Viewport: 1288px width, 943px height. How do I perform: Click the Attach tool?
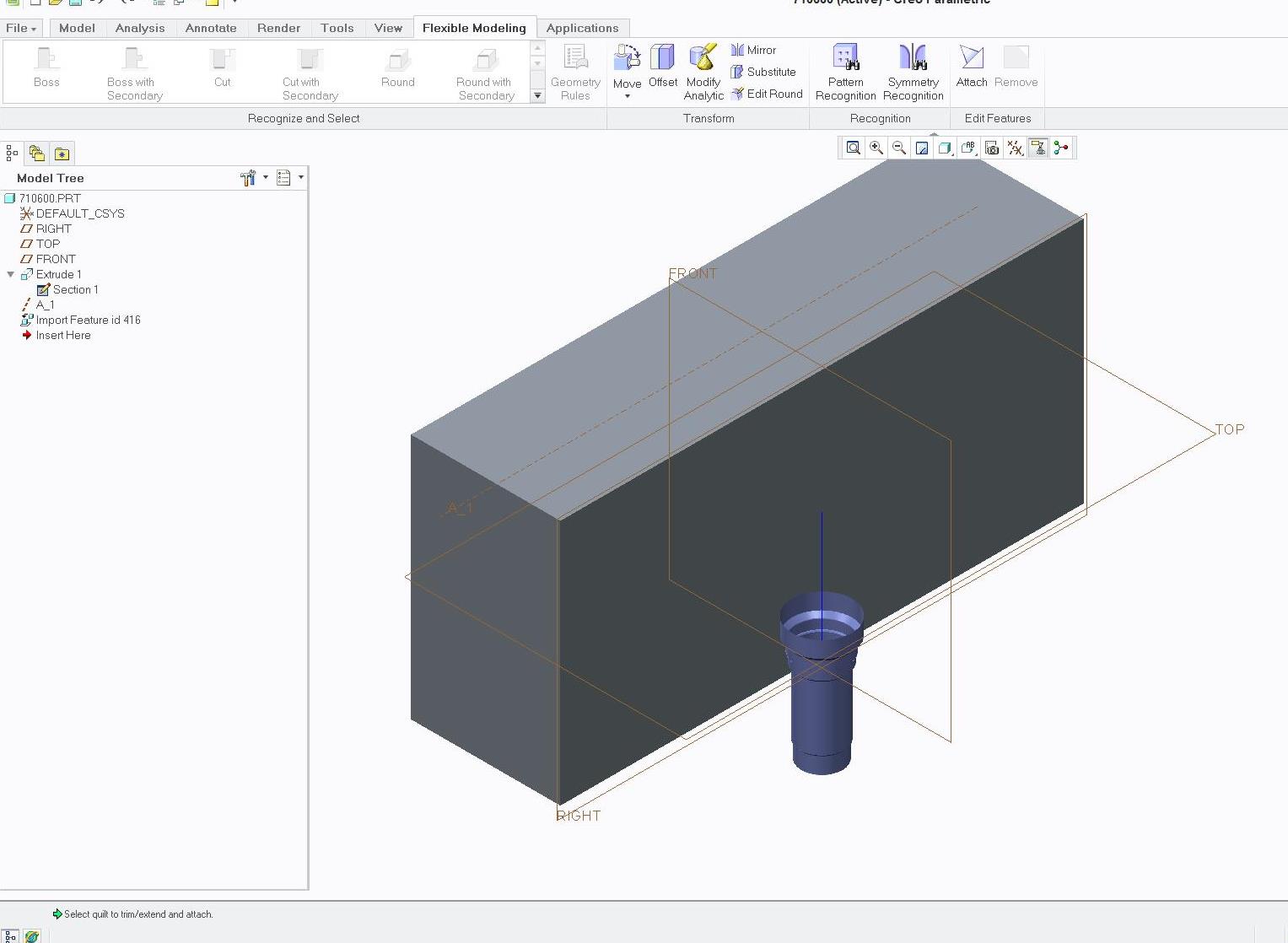pyautogui.click(x=972, y=66)
